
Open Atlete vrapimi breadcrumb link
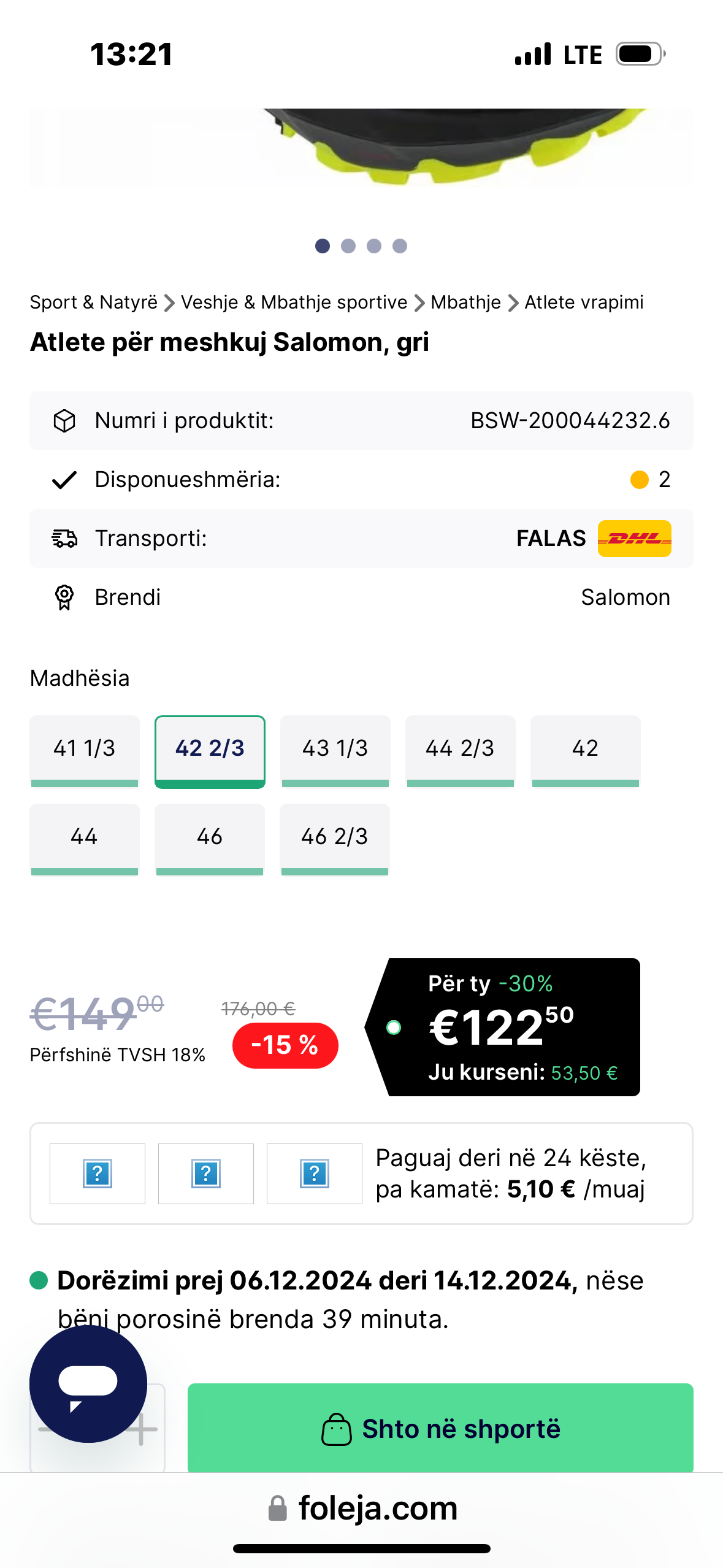[x=584, y=302]
